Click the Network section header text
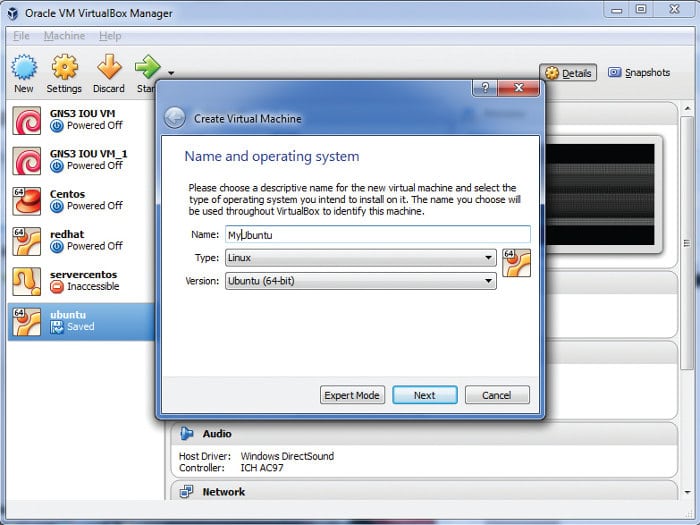Viewport: 700px width, 525px height. (x=224, y=492)
